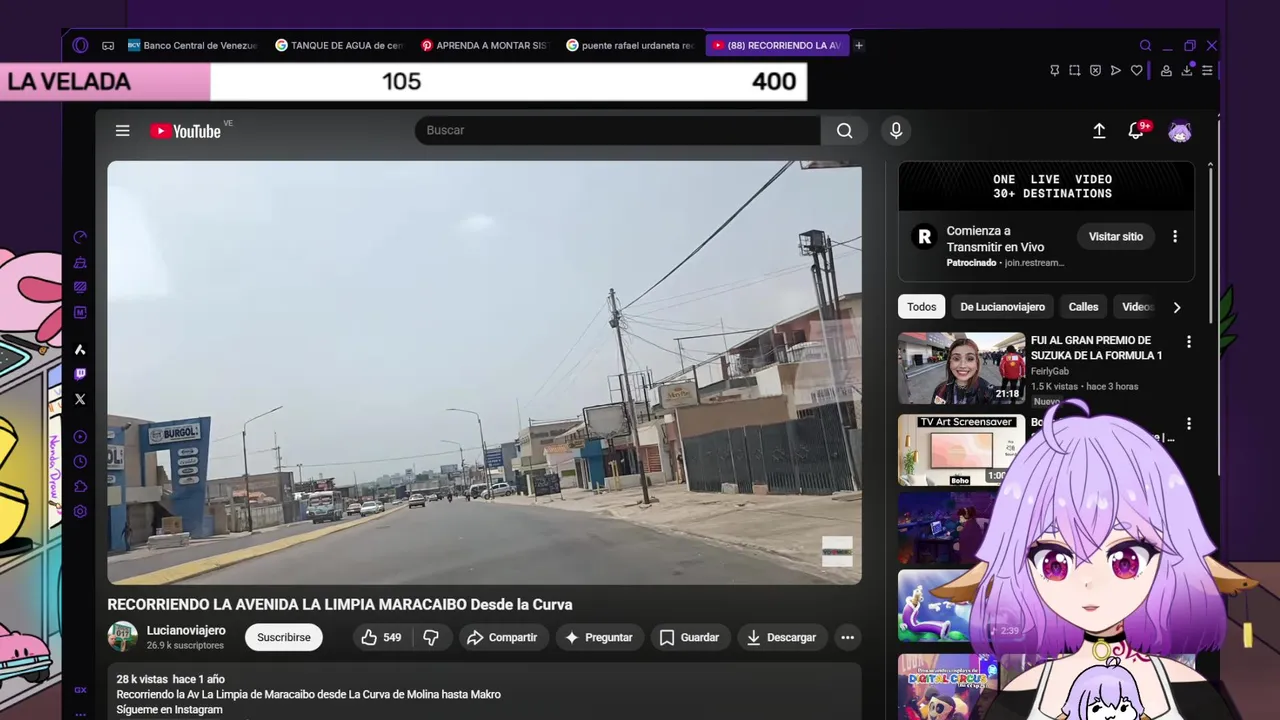Click FUI AL GRAN PREMIO DE SUZUKA title
The height and width of the screenshot is (720, 1280).
1096,348
